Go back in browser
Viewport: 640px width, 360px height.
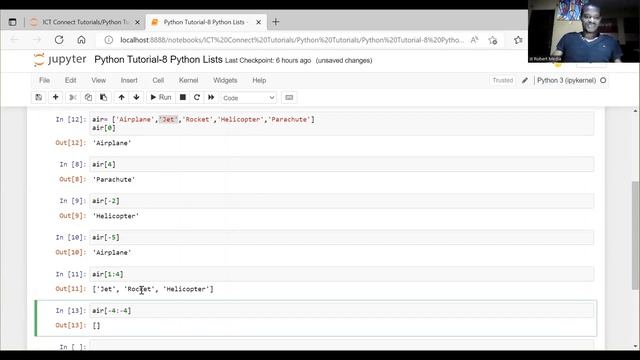click(x=15, y=40)
